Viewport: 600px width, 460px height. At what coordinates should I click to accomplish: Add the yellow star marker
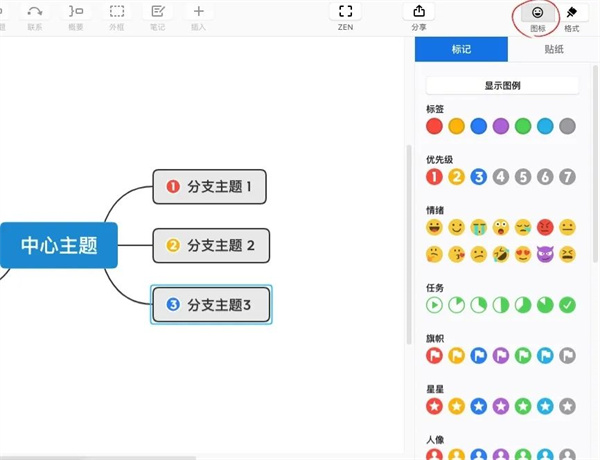[x=456, y=406]
